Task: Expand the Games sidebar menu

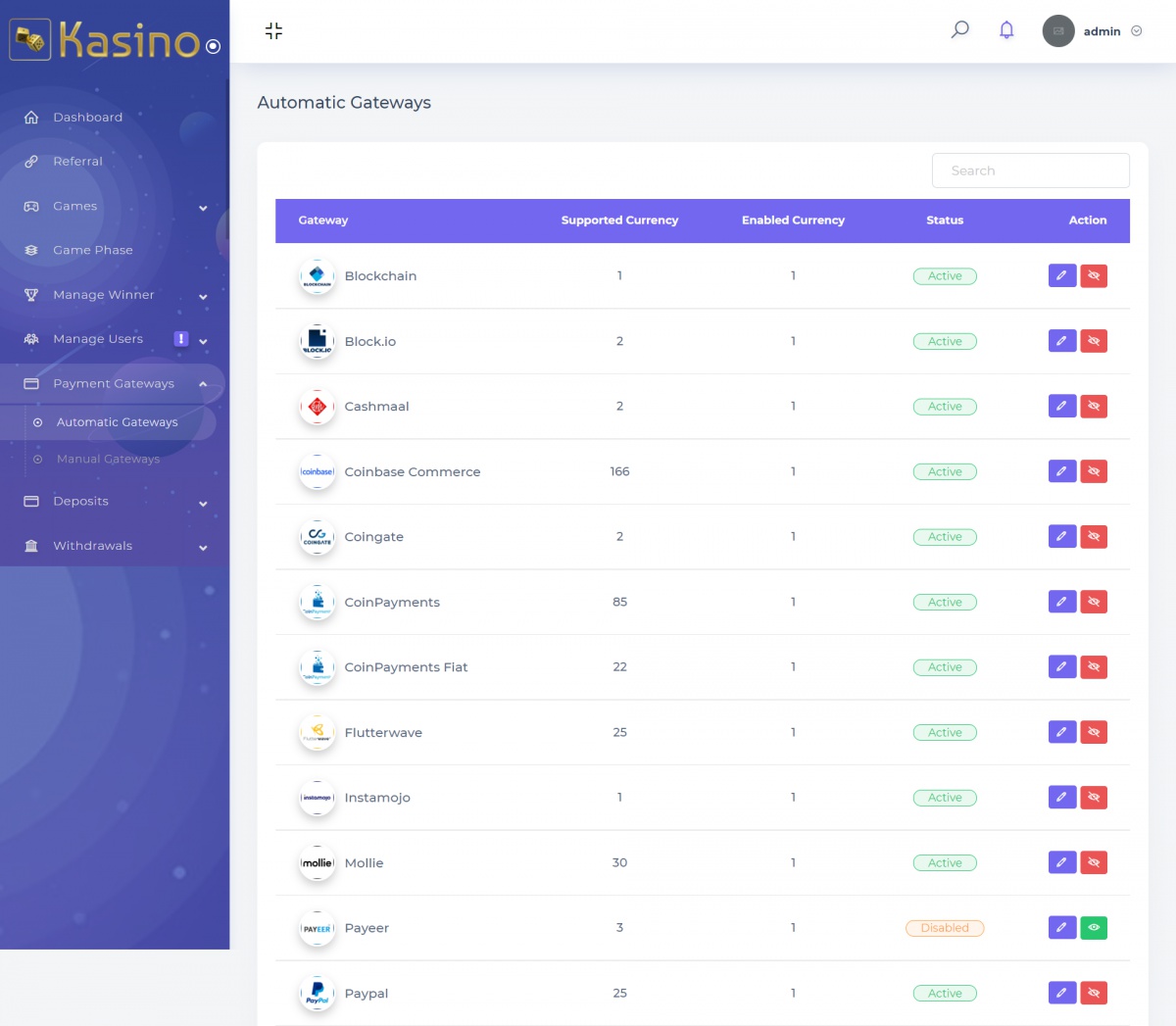Action: pos(114,207)
